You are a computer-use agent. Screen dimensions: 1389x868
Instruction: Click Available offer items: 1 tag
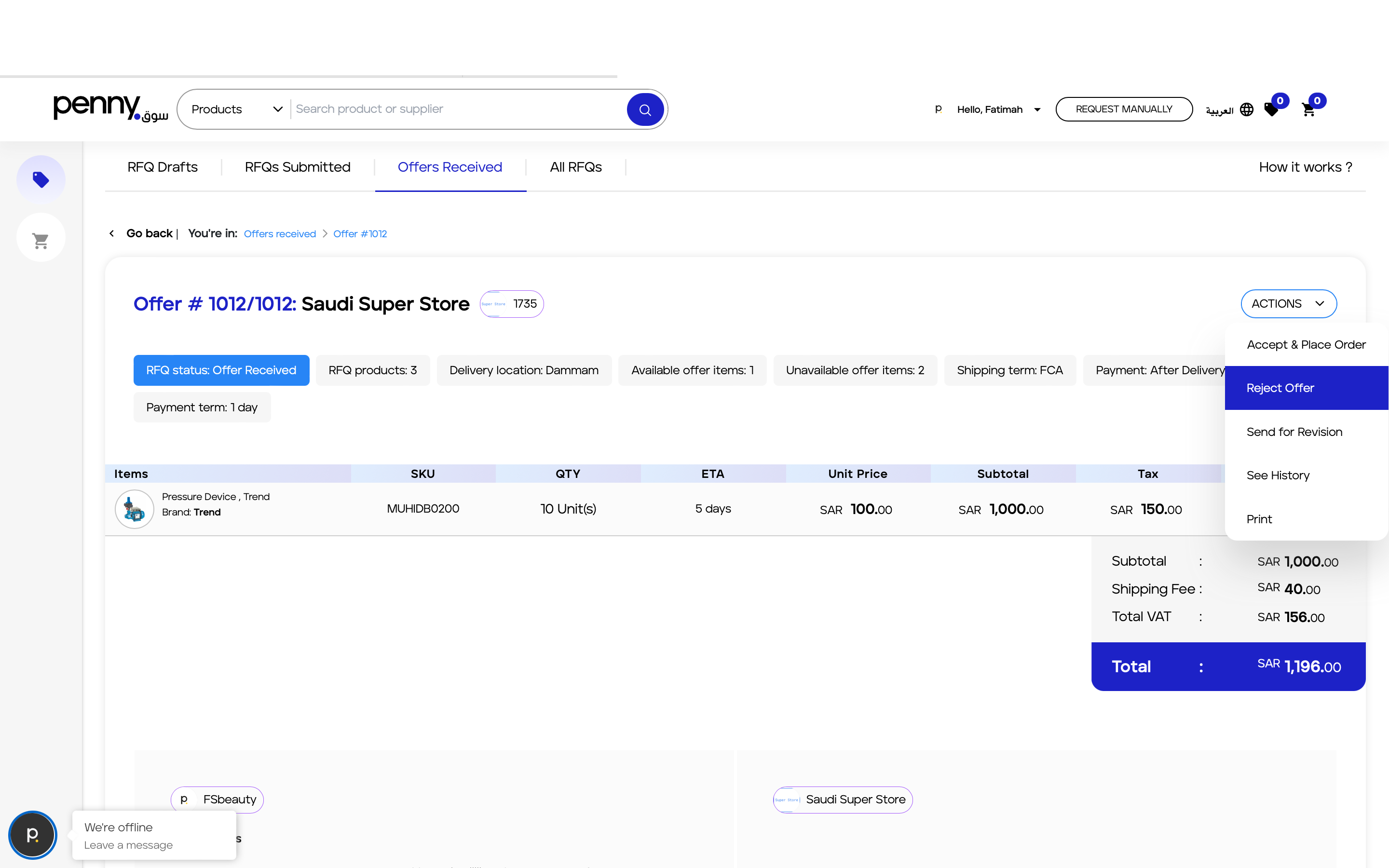(x=692, y=370)
